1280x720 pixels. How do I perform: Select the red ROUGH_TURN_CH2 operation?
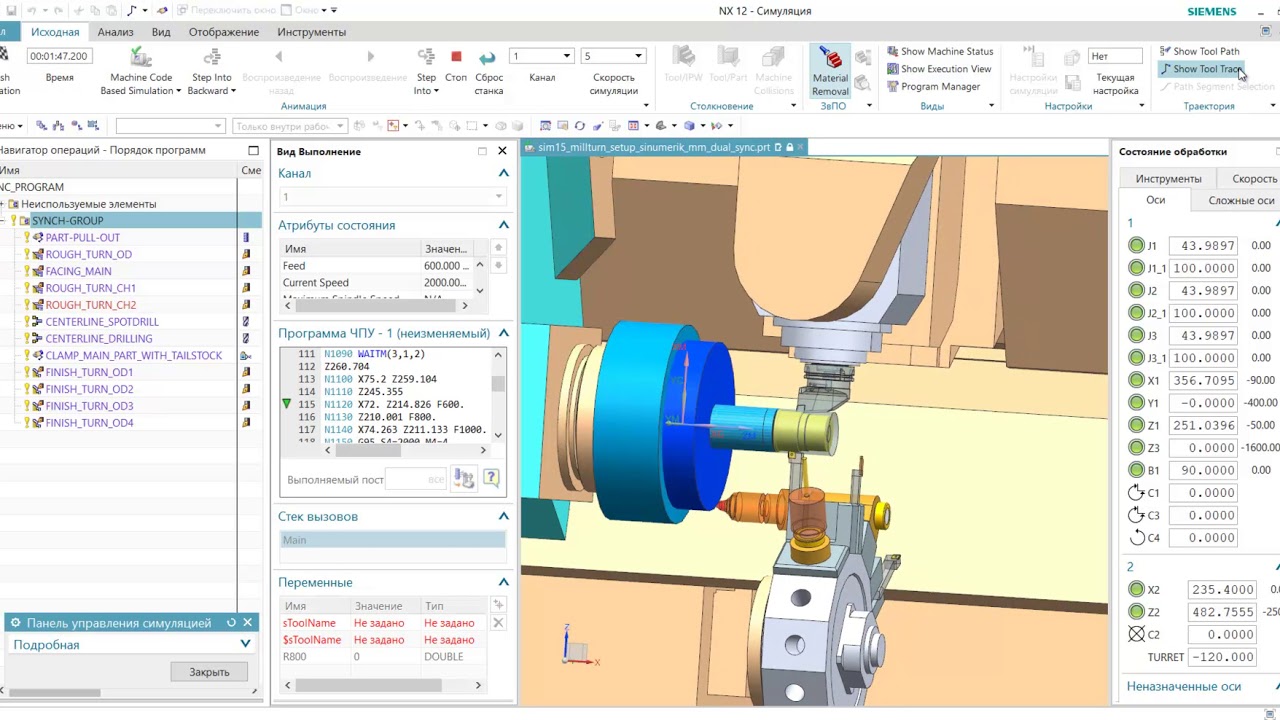tap(90, 305)
